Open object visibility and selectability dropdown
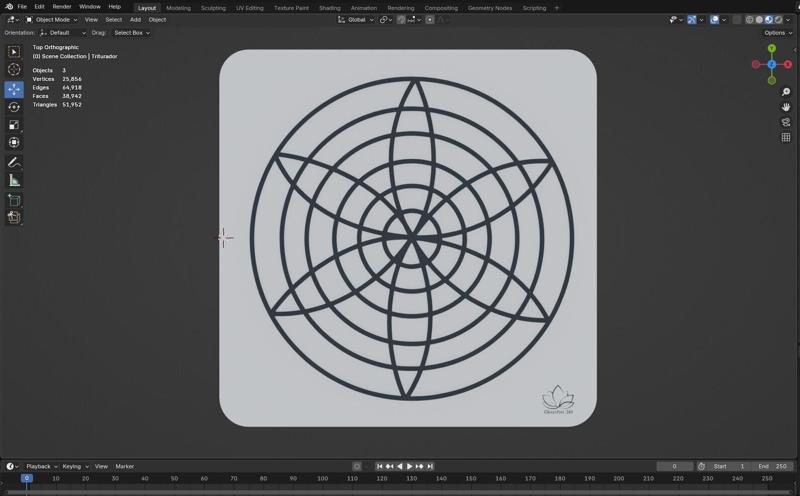Viewport: 800px width, 496px height. [676, 20]
